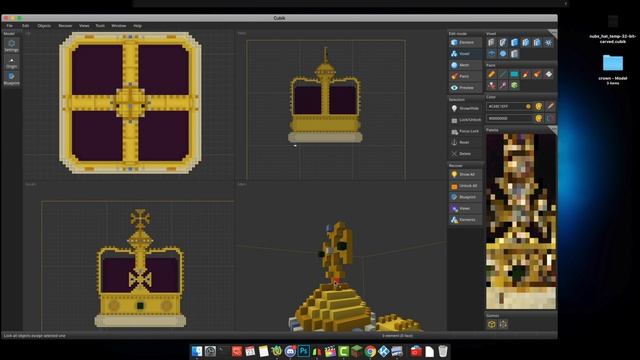Image resolution: width=640 pixels, height=360 pixels.
Task: Click the icon beside the secondary color picker
Action: tap(550, 118)
